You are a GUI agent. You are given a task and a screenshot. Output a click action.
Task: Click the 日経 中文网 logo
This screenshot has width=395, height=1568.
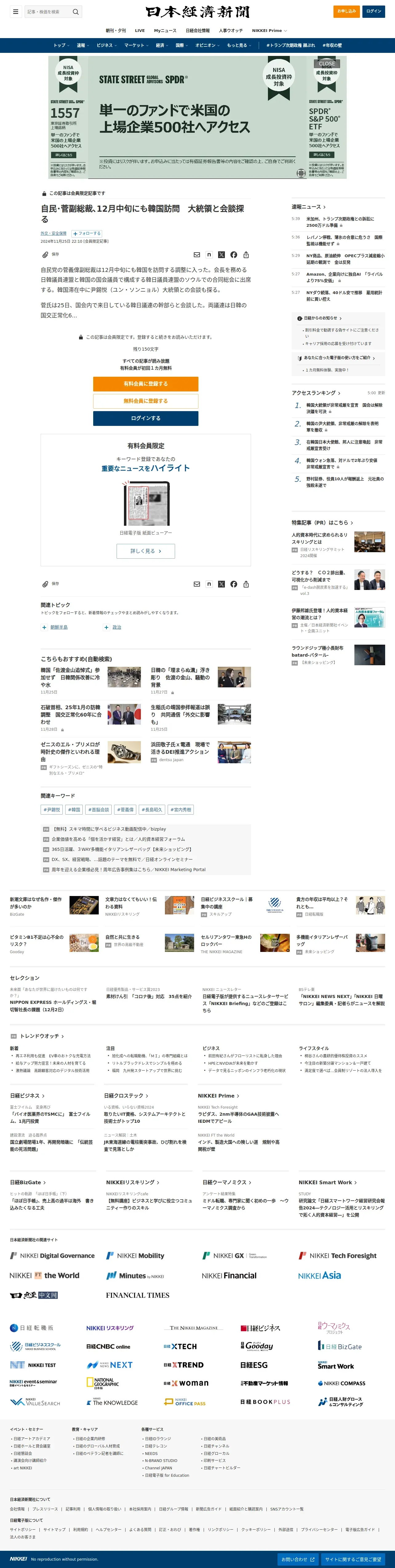click(x=34, y=1295)
